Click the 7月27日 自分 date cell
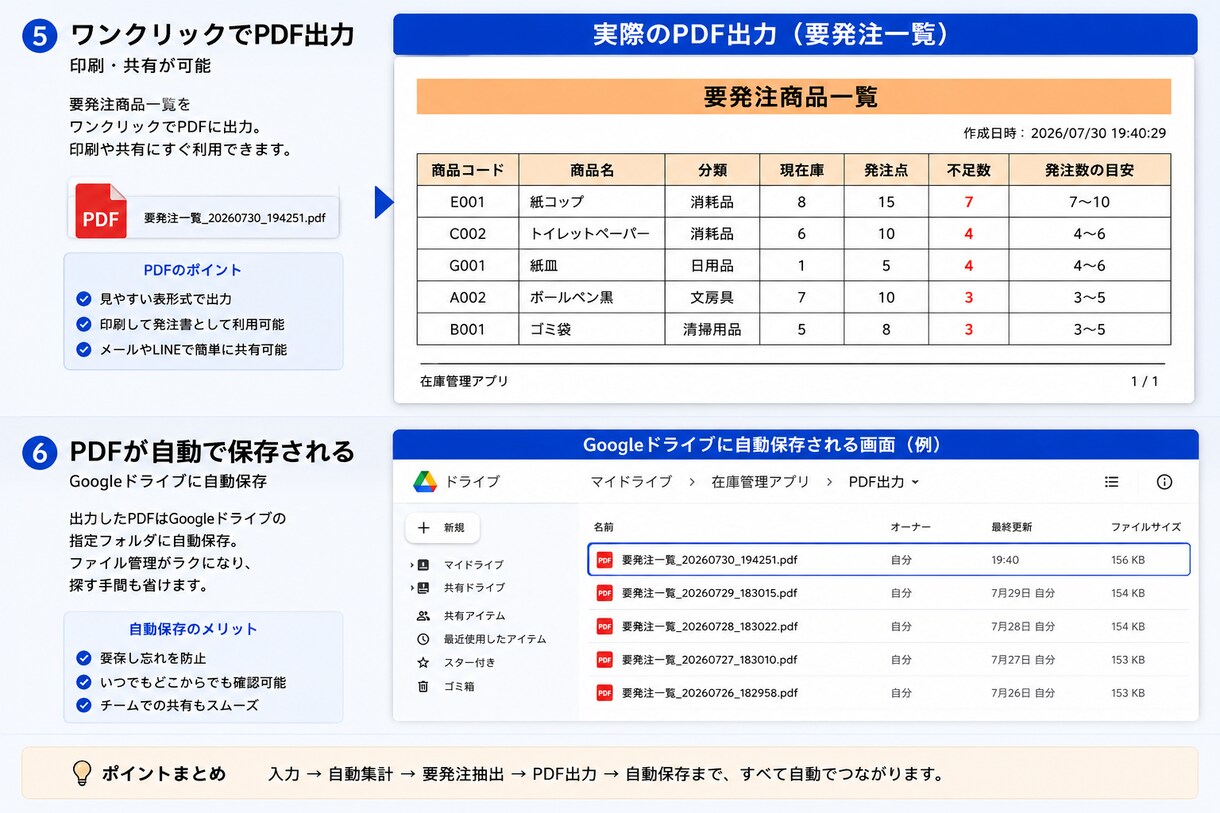 click(1023, 660)
